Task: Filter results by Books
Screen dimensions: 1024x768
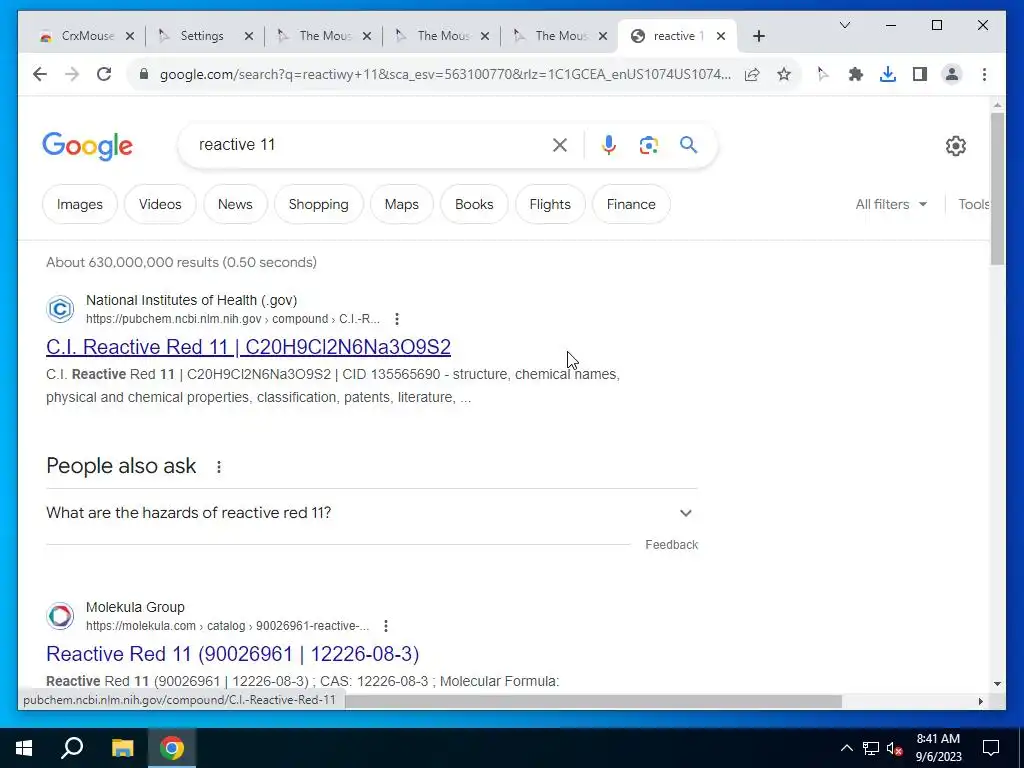Action: pos(474,204)
